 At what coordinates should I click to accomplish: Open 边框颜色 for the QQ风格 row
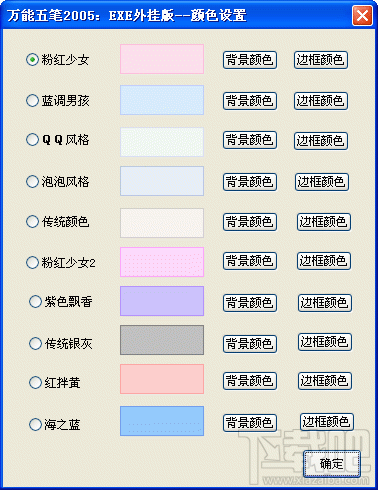tap(321, 141)
